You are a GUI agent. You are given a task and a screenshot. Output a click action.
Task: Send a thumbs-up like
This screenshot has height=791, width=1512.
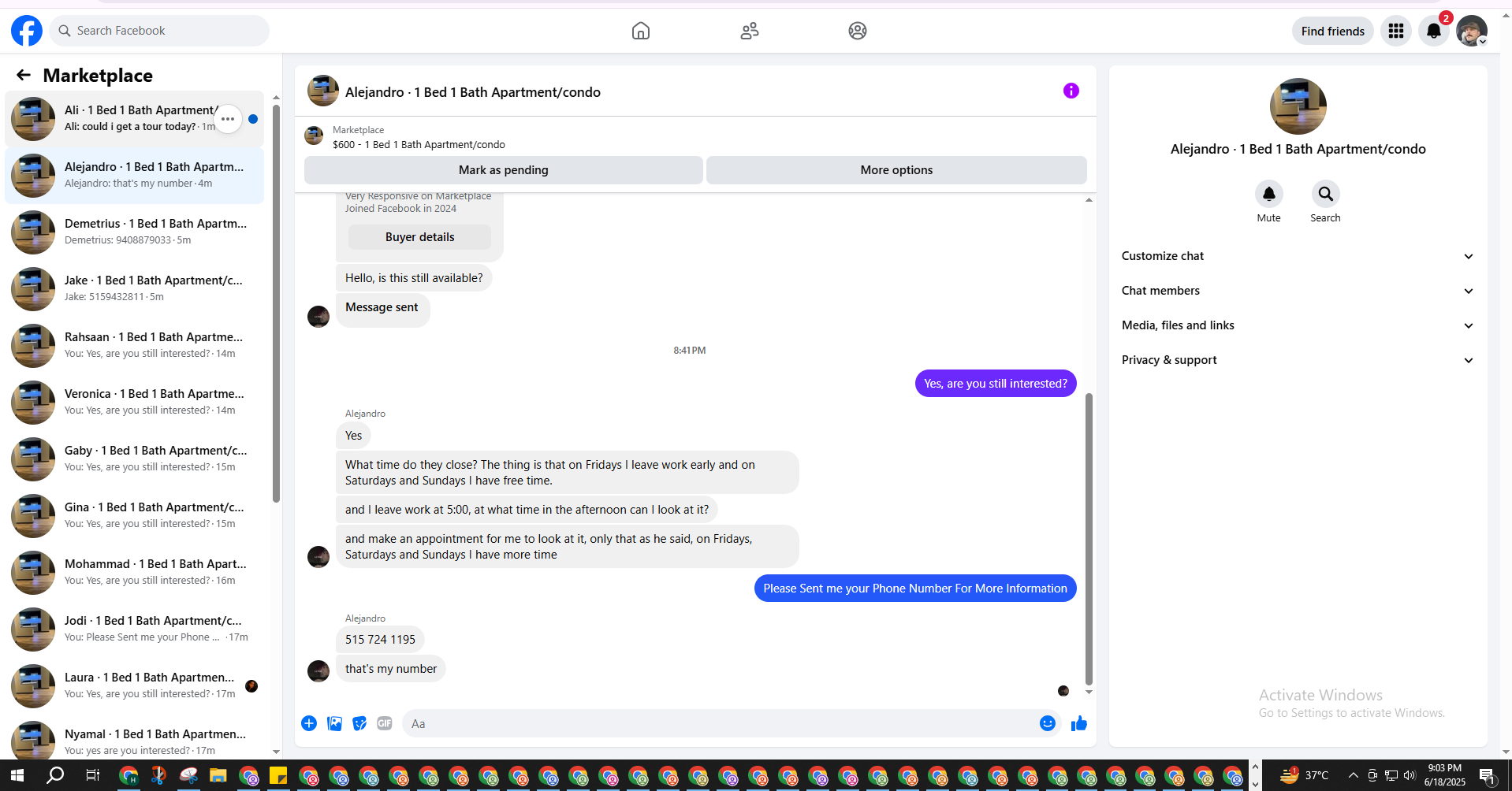point(1079,723)
